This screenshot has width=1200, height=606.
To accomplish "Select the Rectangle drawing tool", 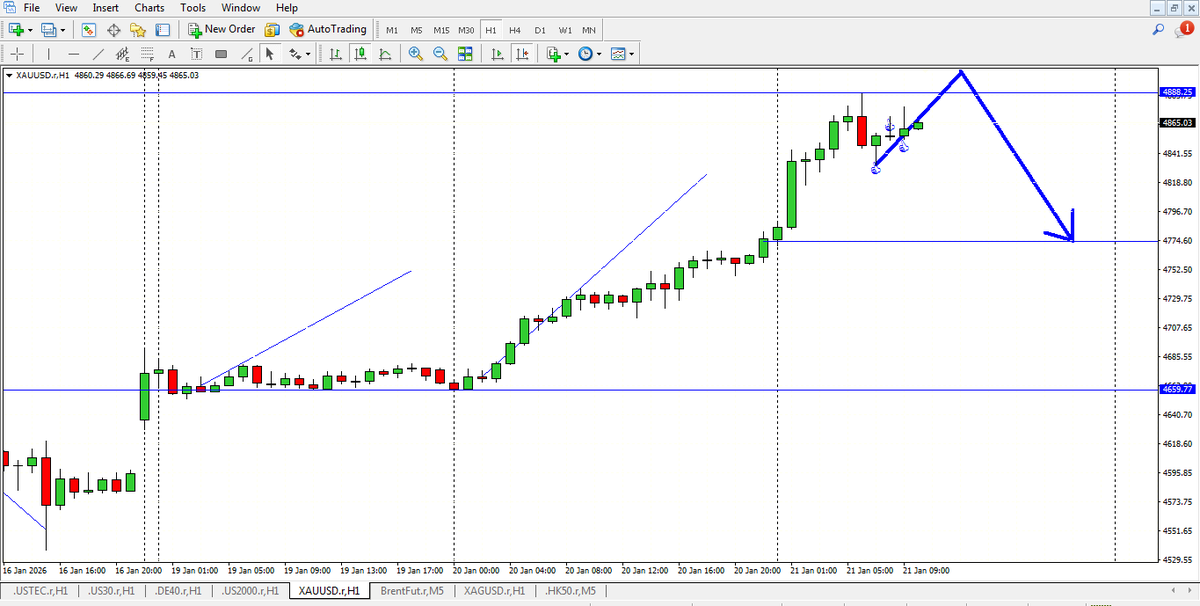I will 220,54.
